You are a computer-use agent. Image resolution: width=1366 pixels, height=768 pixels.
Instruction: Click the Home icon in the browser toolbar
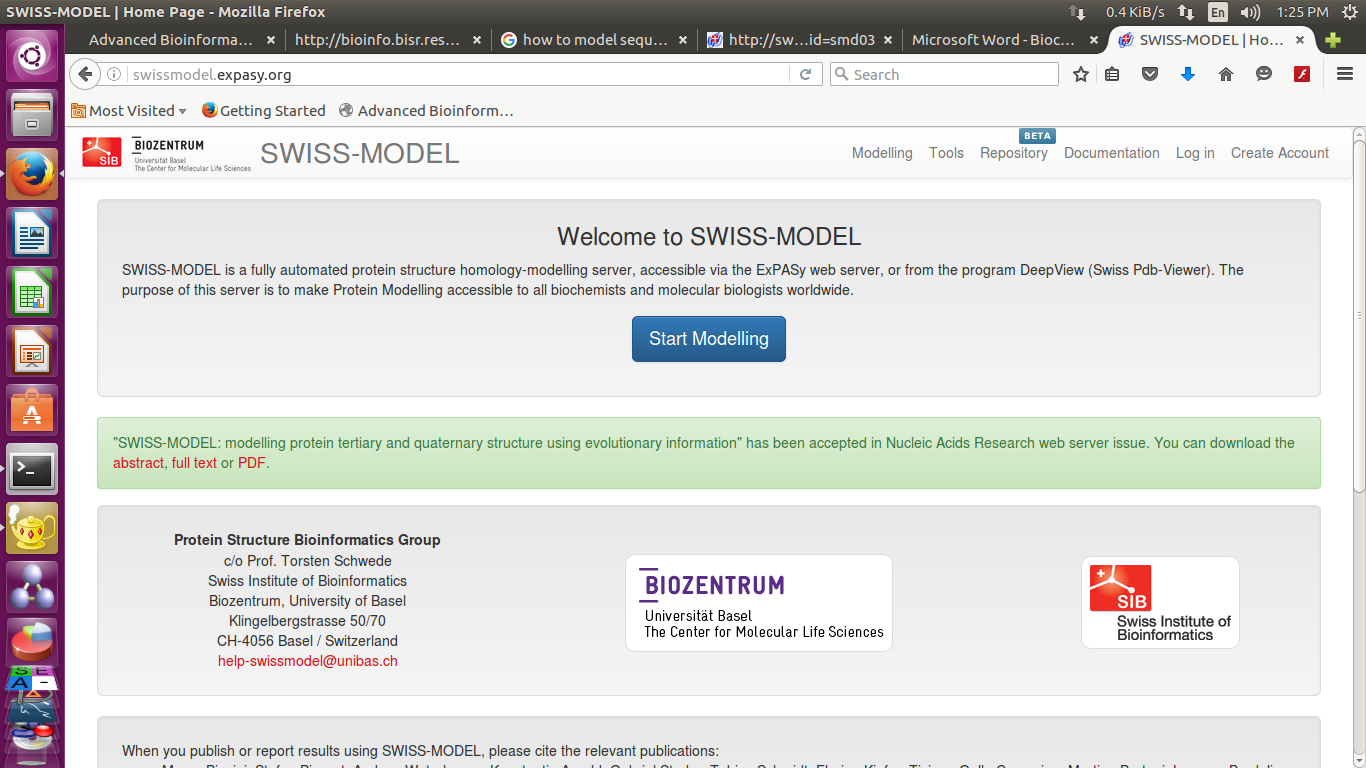point(1225,74)
